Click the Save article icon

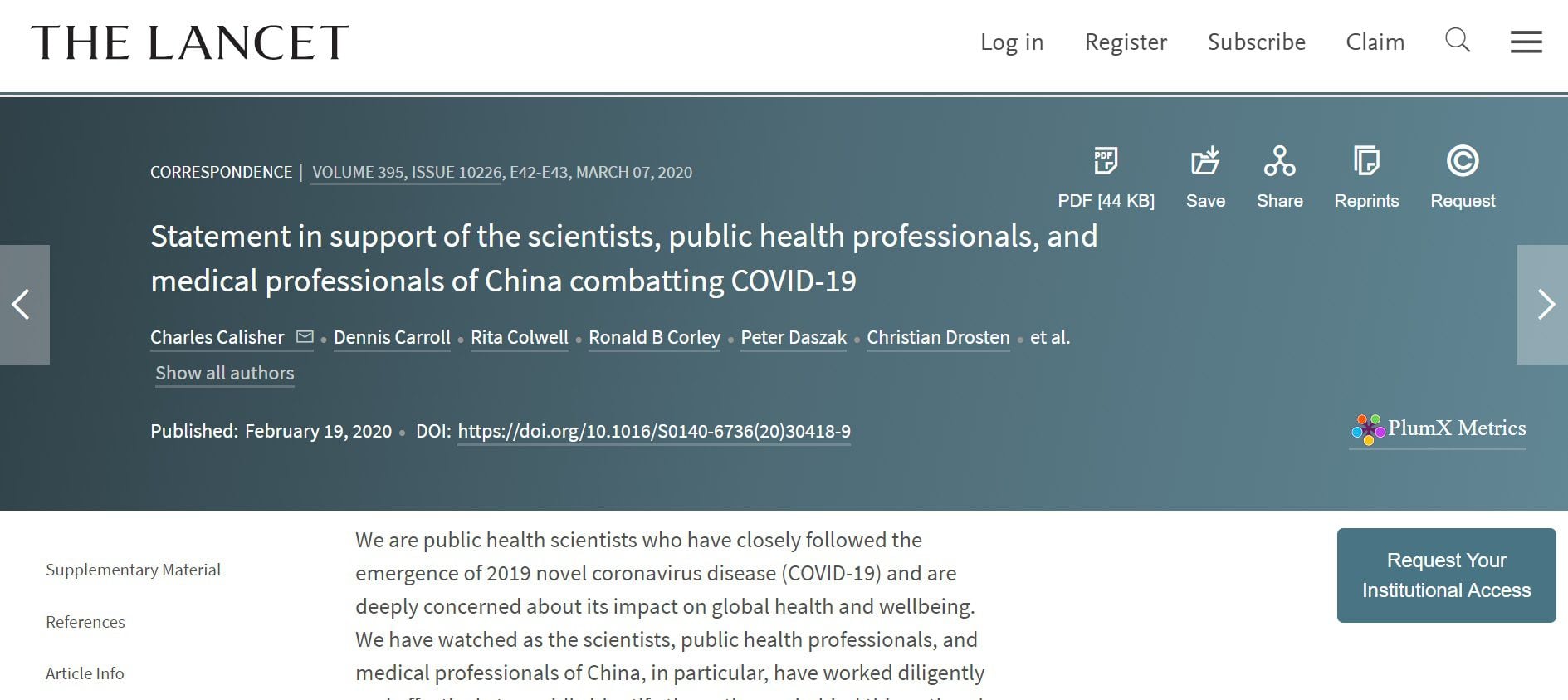pos(1205,161)
